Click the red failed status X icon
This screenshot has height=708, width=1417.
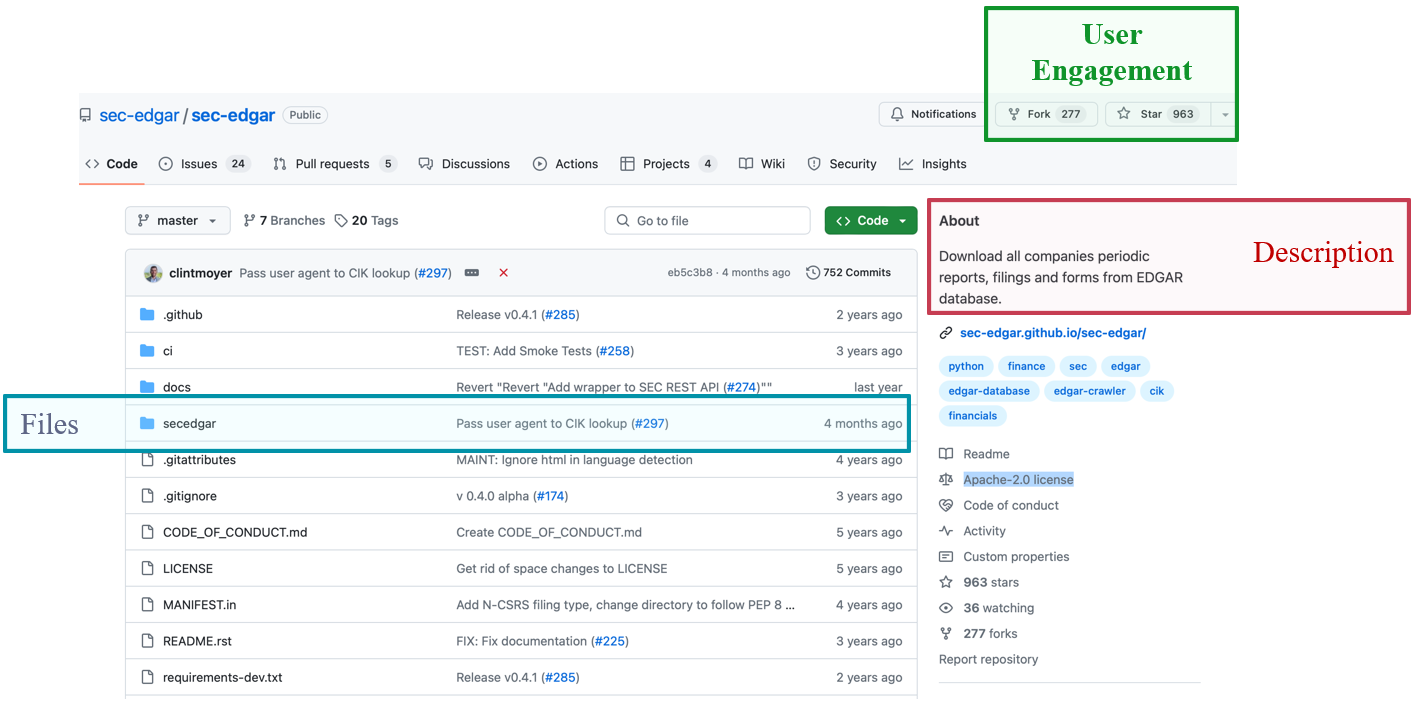503,273
